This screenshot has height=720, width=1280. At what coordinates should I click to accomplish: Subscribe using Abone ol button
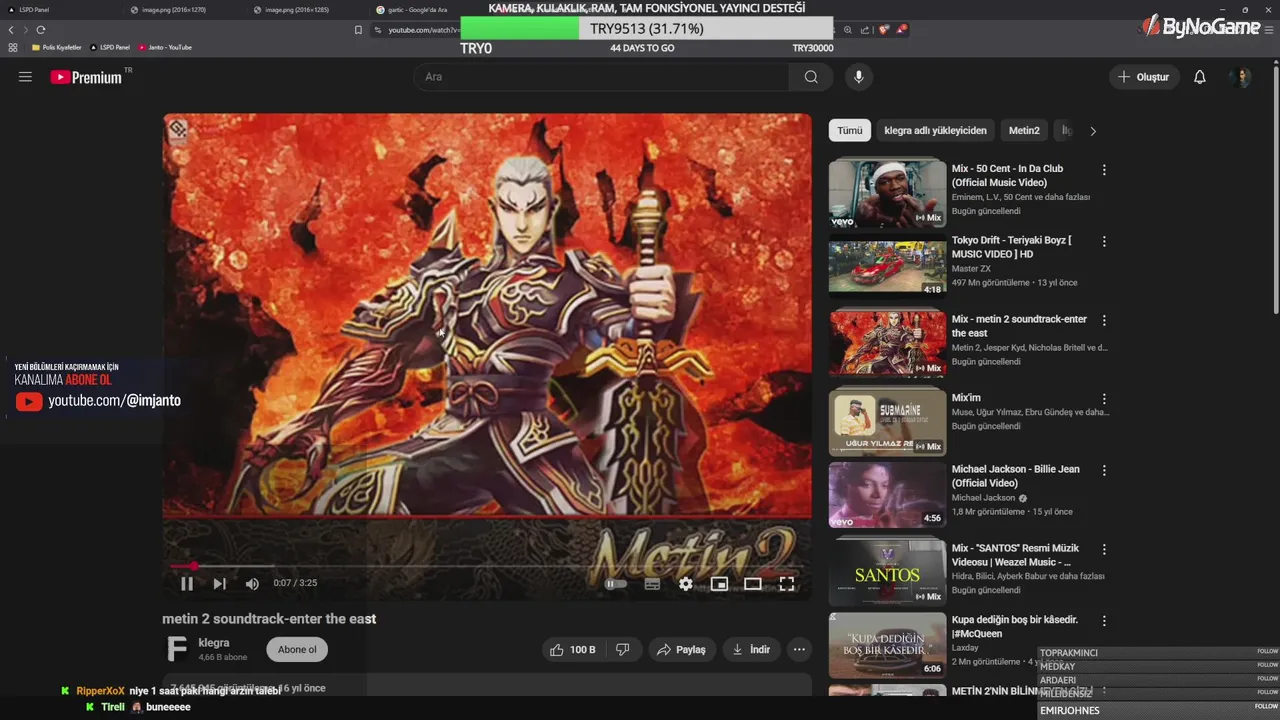[297, 650]
